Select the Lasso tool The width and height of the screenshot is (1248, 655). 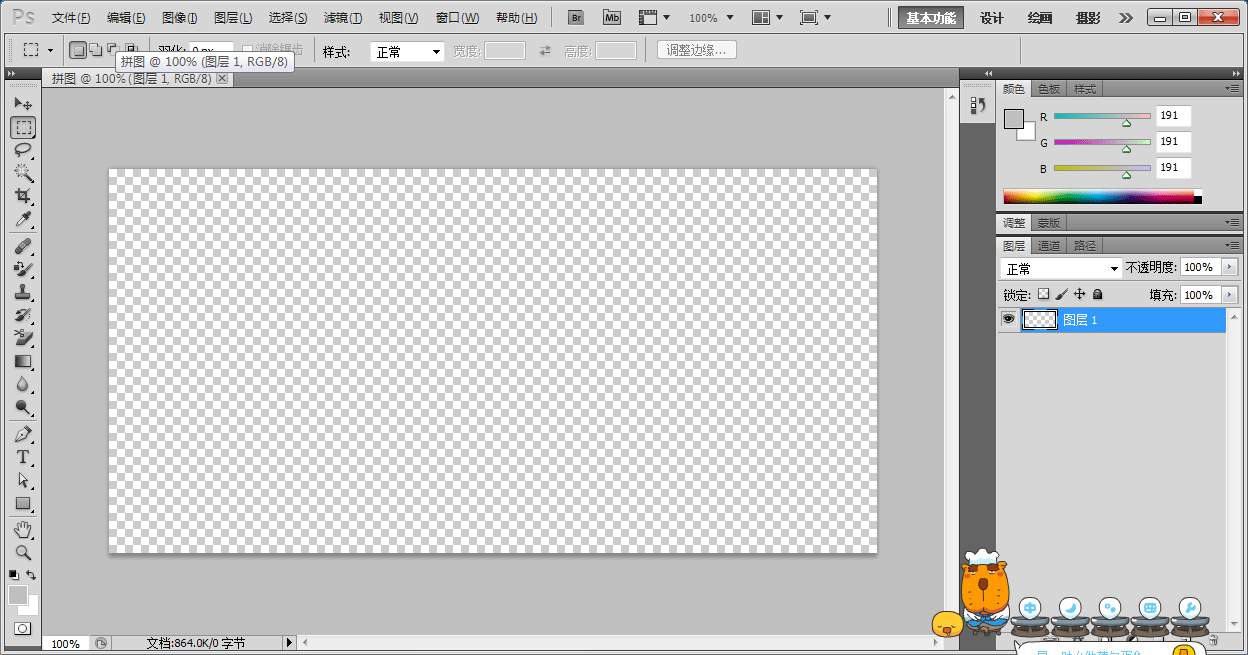pyautogui.click(x=23, y=150)
